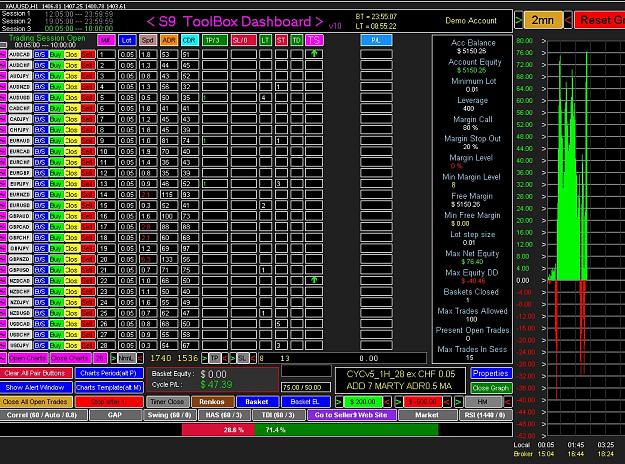Toggle B/S for NZDUSD row

pos(40,313)
